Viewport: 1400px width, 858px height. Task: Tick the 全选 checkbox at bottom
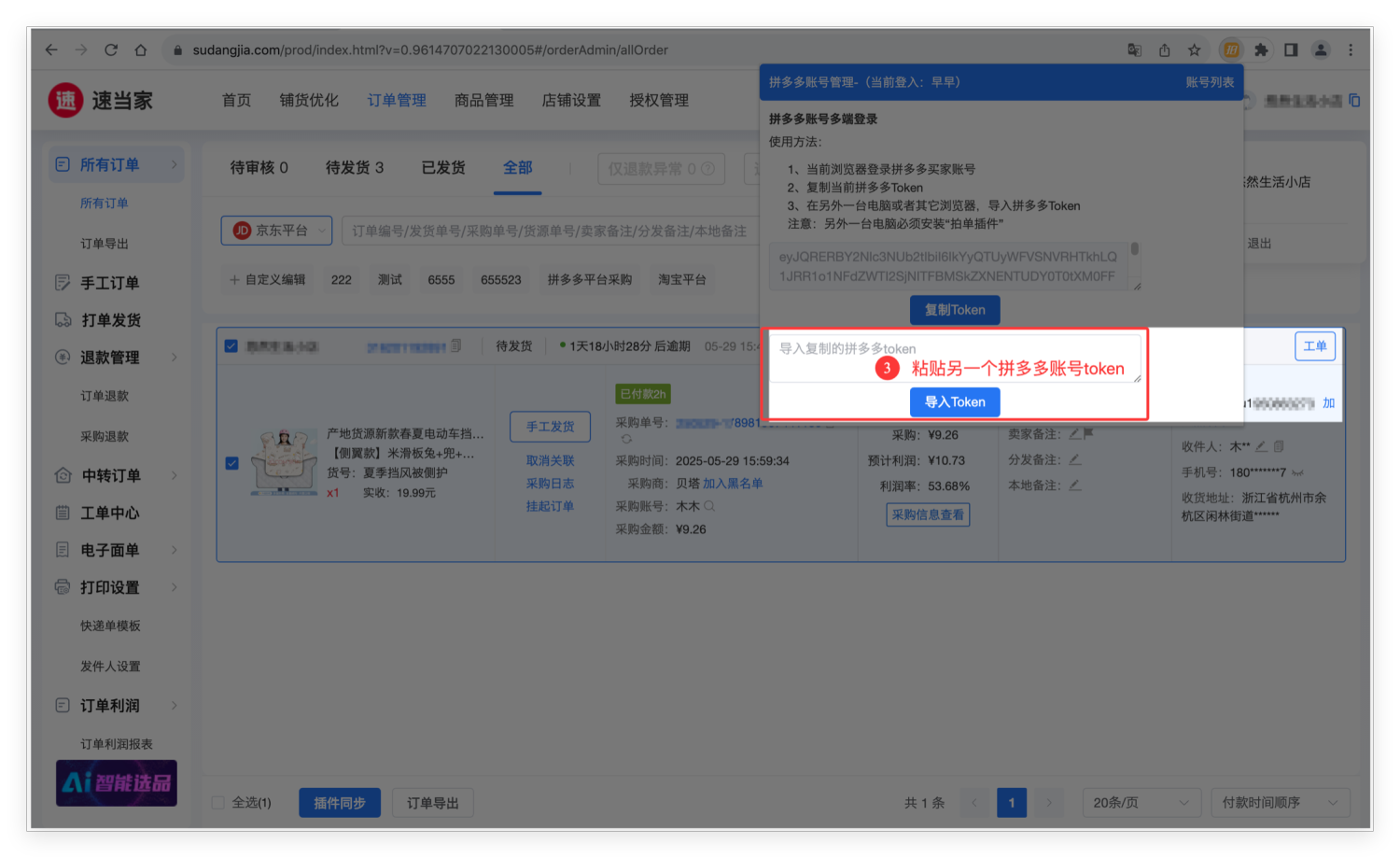(218, 803)
